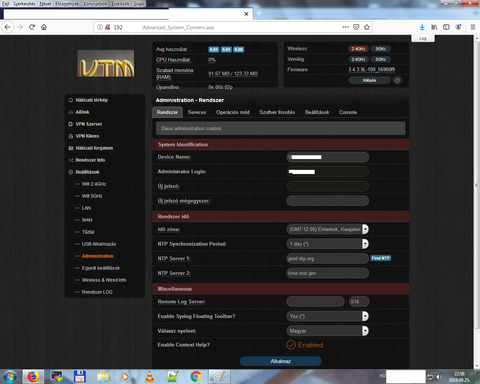Image resolution: width=480 pixels, height=384 pixels.
Task: Go back using browser back arrow
Action: pyautogui.click(x=7, y=27)
